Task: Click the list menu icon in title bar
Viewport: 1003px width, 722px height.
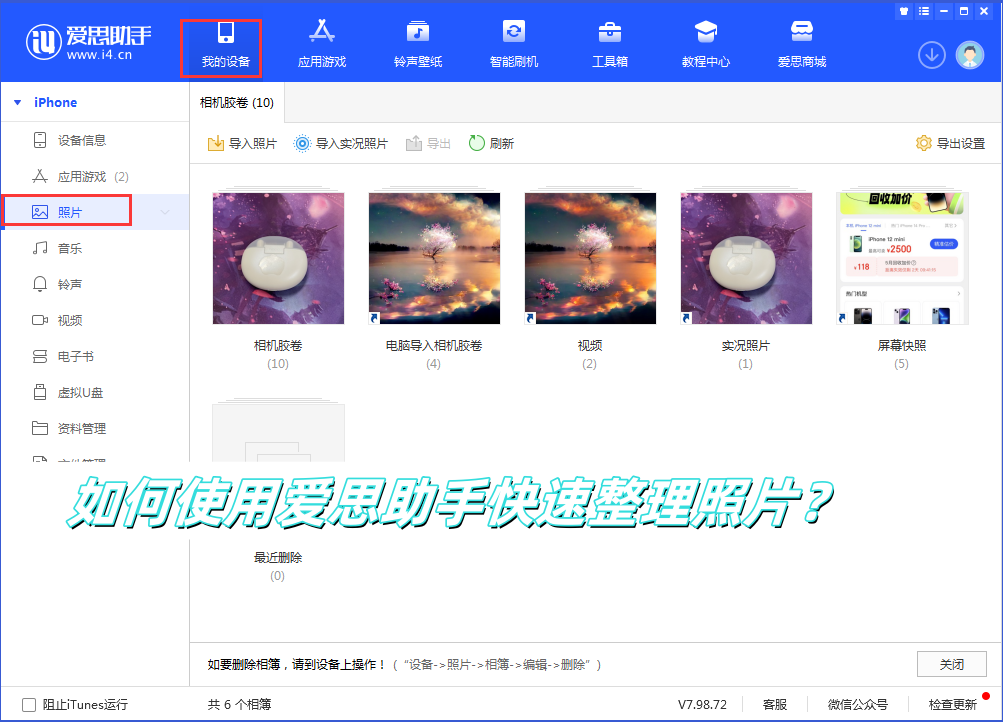Action: pos(924,11)
